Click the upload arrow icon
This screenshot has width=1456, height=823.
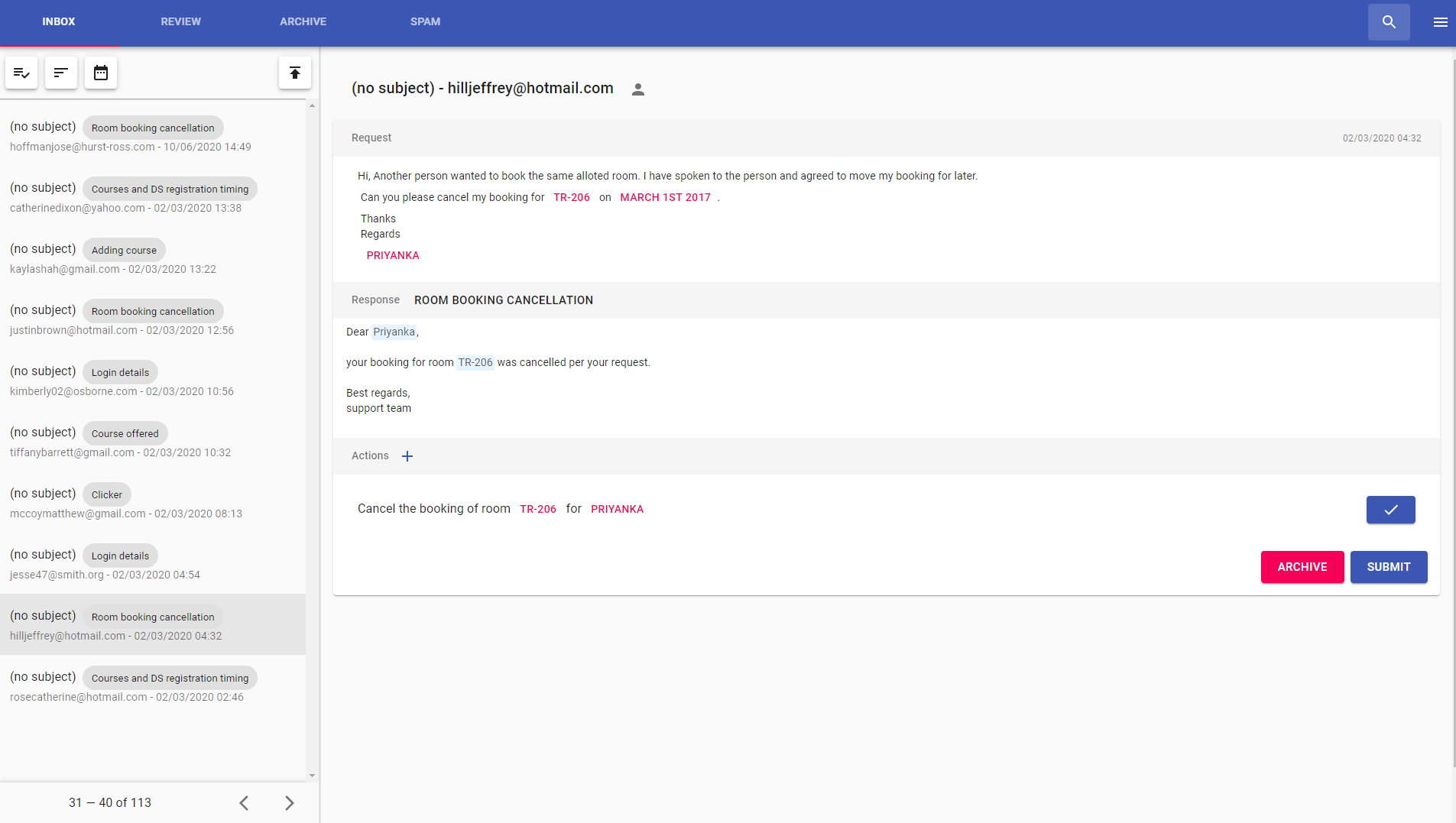click(x=295, y=73)
